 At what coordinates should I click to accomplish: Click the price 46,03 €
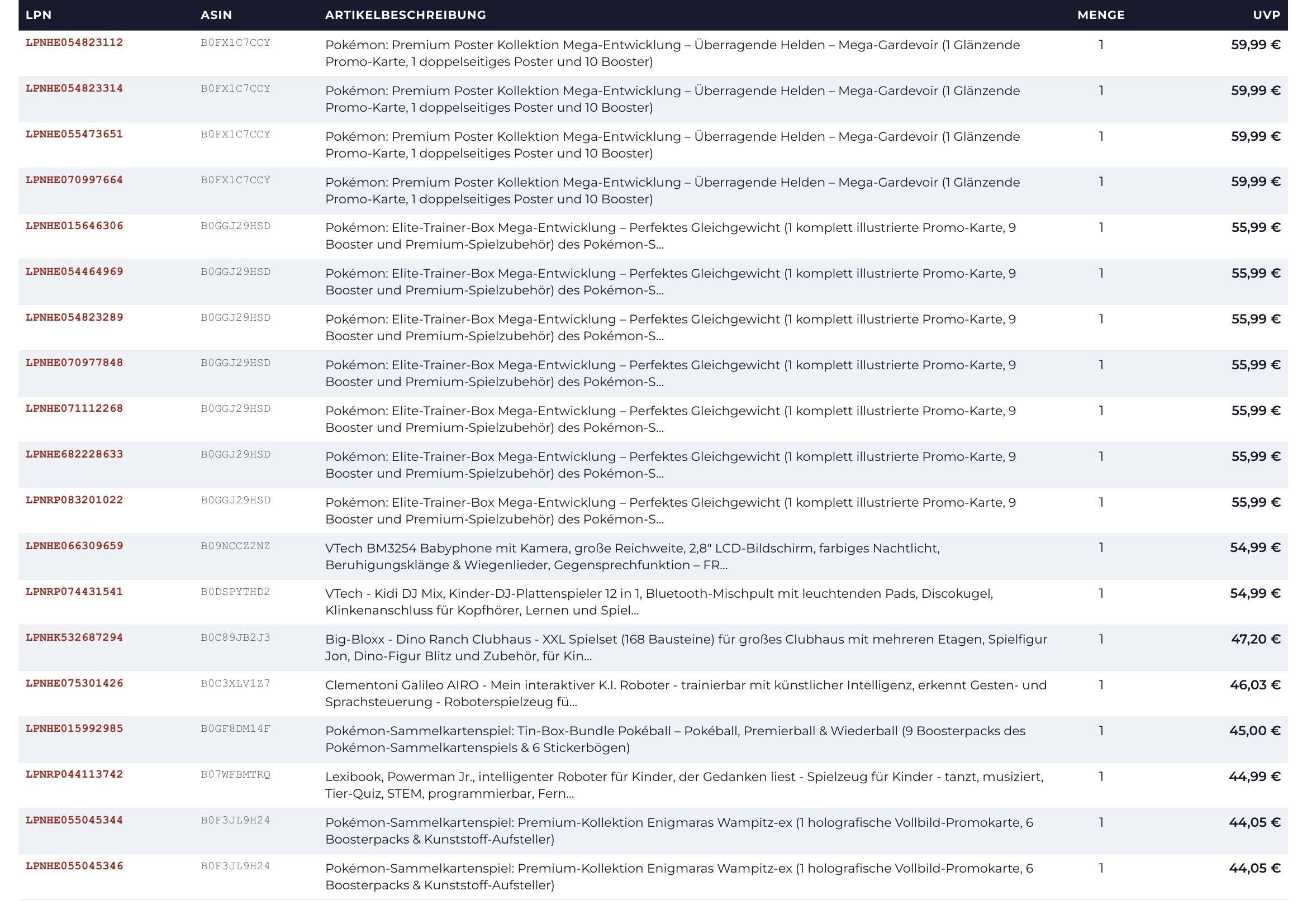[1255, 685]
